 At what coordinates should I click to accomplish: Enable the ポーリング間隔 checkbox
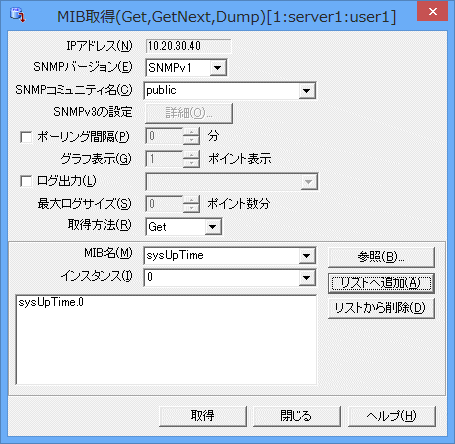tap(26, 137)
